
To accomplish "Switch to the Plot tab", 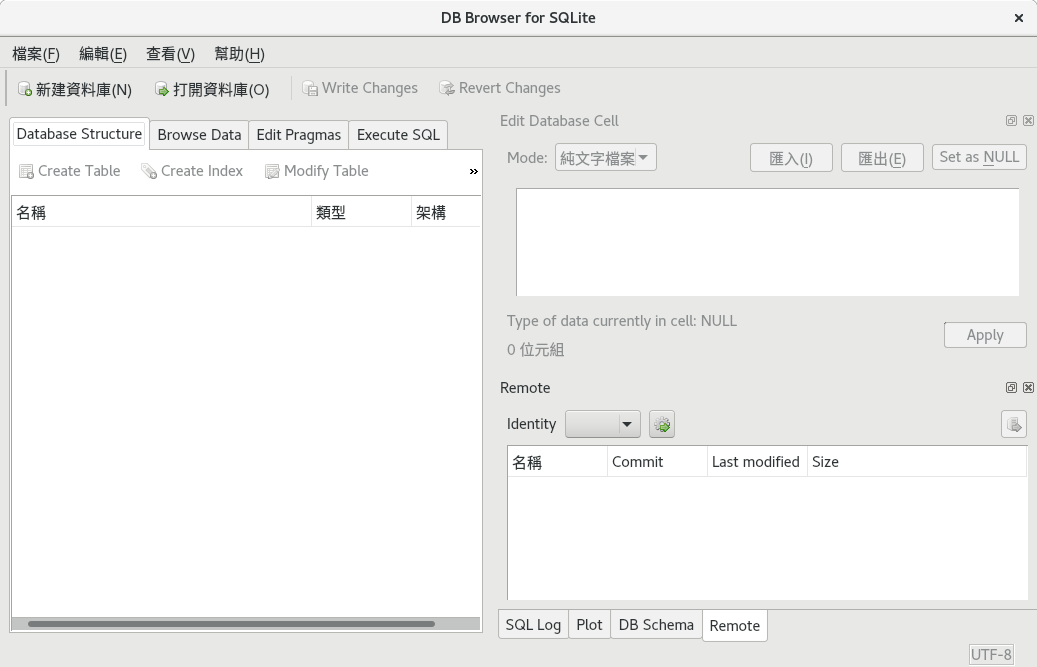I will (589, 625).
